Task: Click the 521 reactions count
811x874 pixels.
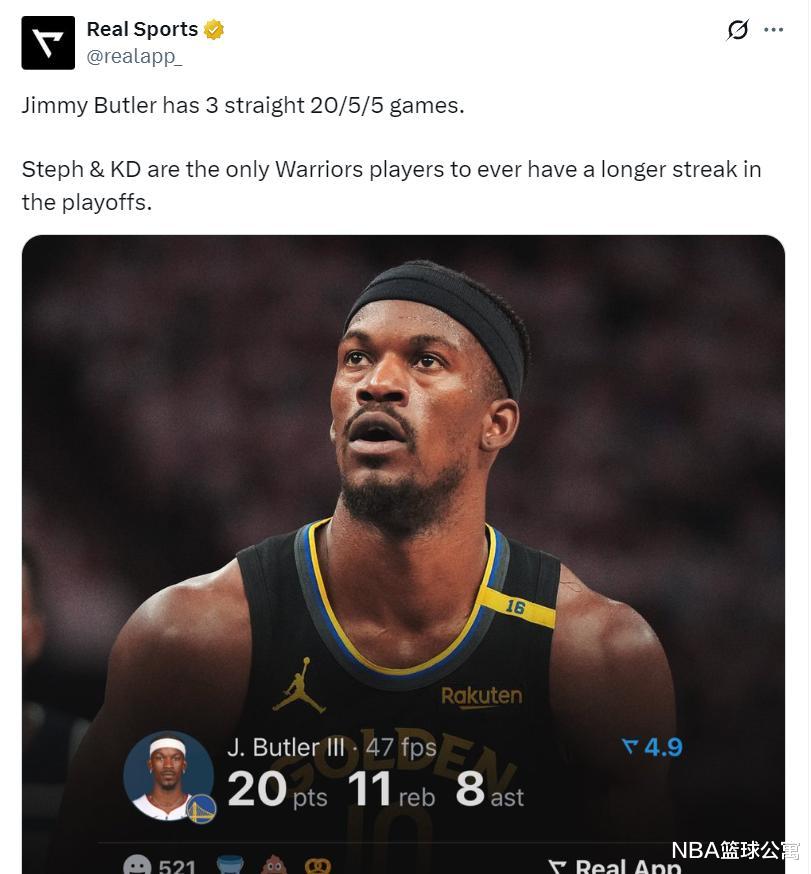Action: click(177, 866)
